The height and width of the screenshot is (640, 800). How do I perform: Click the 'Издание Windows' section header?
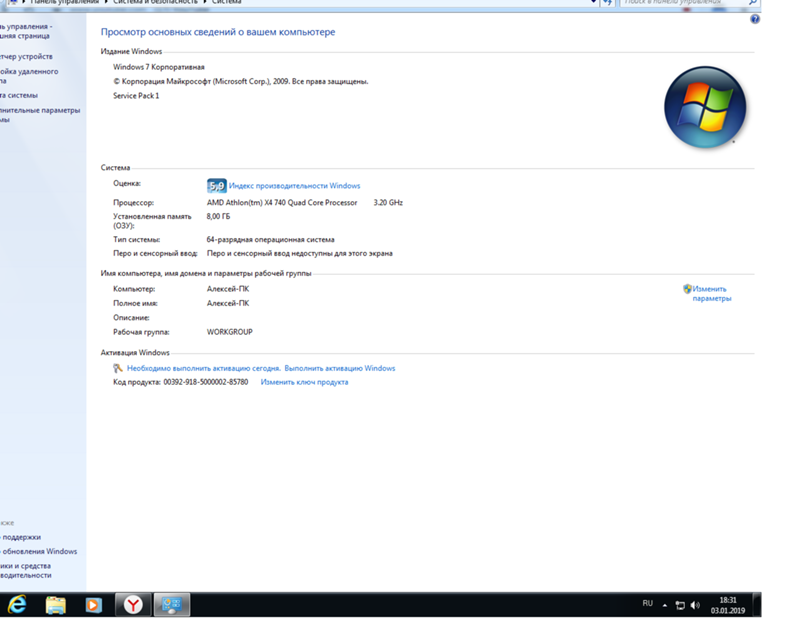131,52
